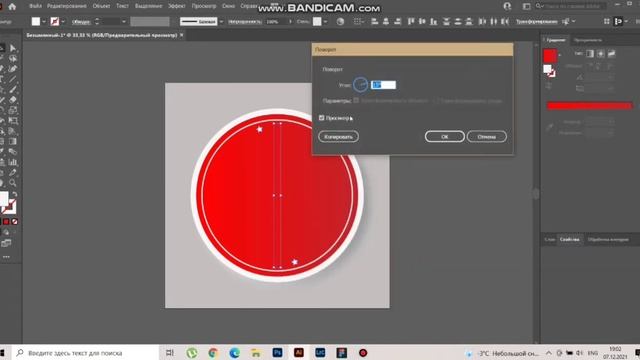Align vertical top icon in control bar

[x=411, y=22]
